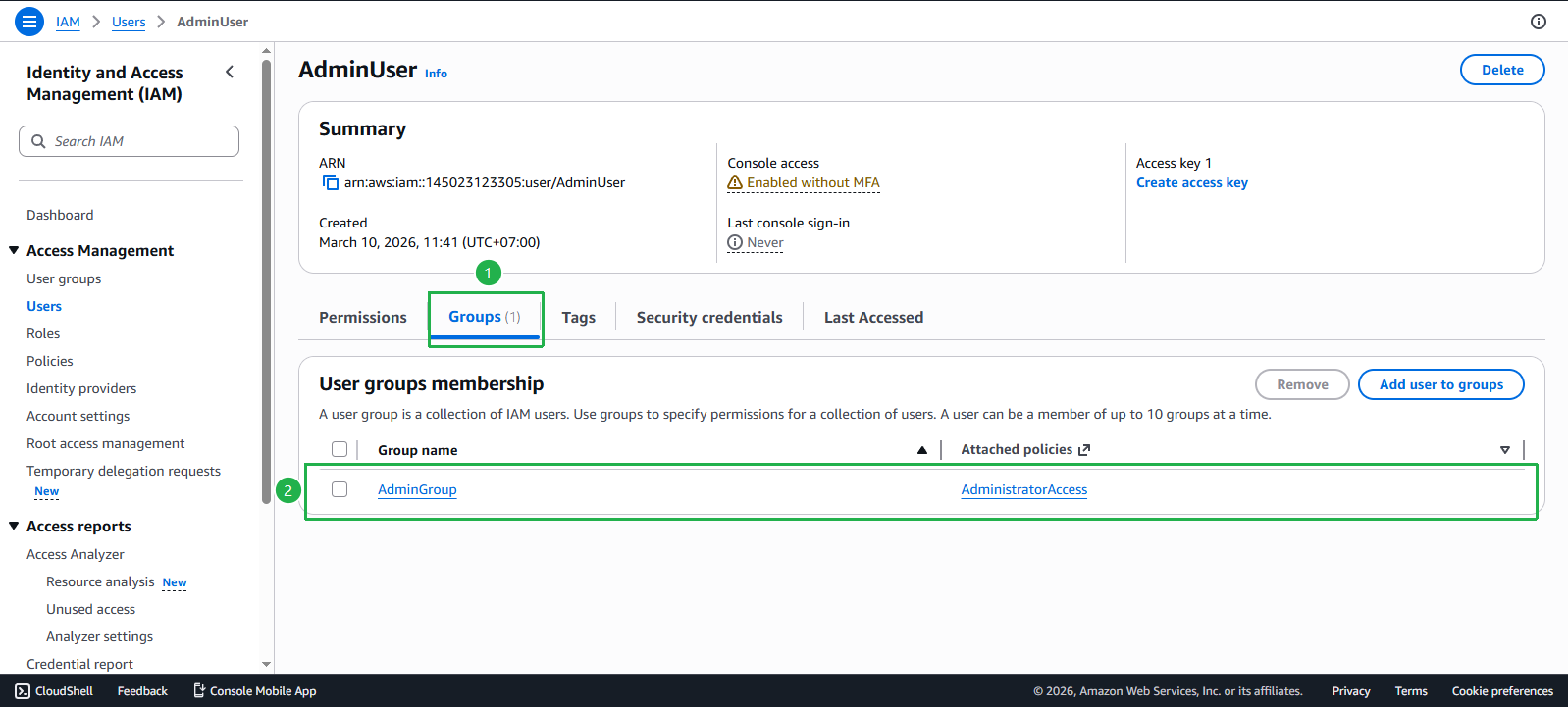The image size is (1568, 707).
Task: Open the Tags tab
Action: (x=579, y=317)
